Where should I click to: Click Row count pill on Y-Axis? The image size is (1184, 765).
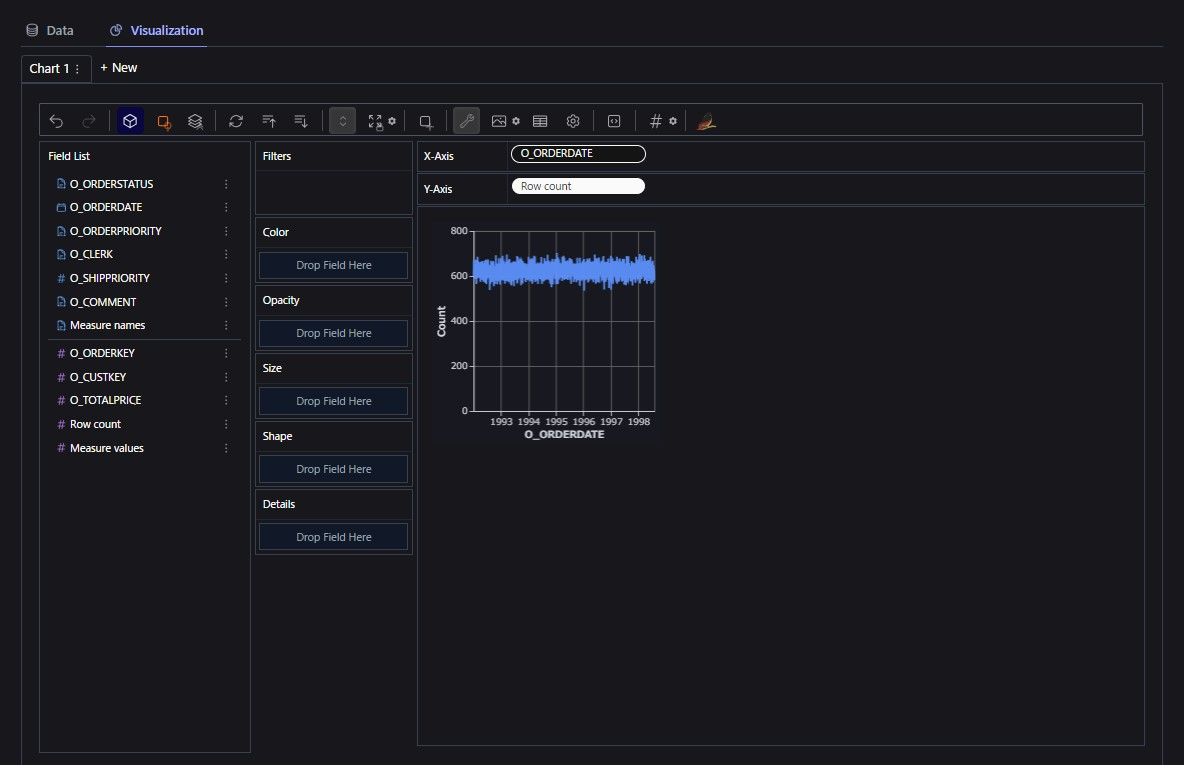click(x=578, y=186)
